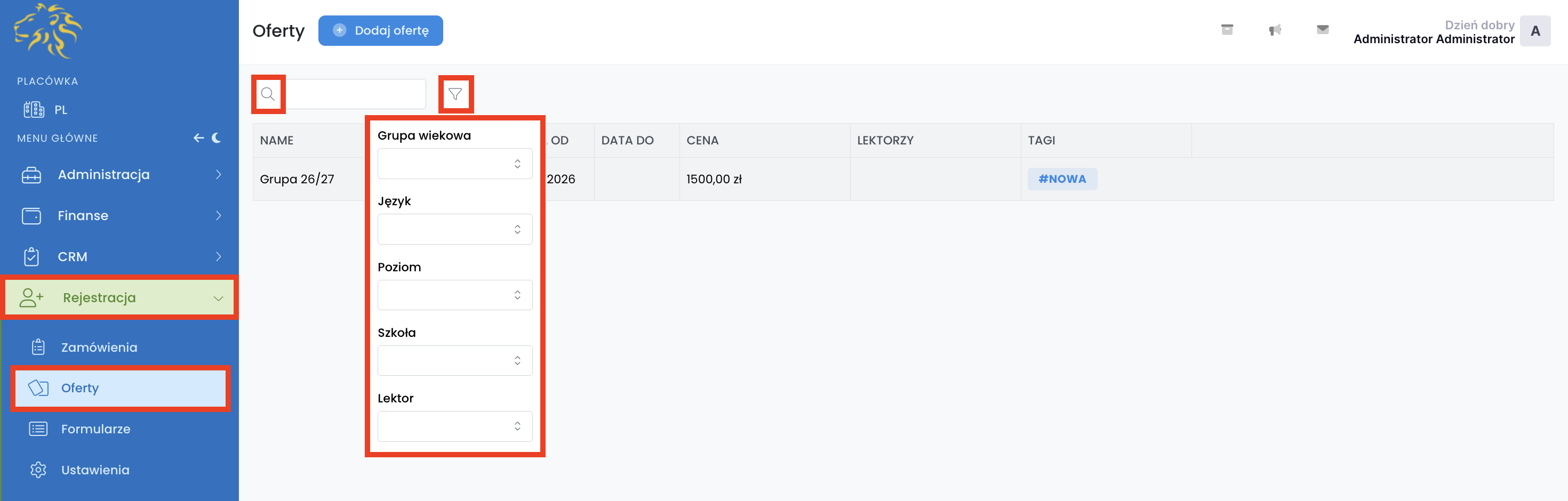The width and height of the screenshot is (1568, 501).
Task: Open the Lektor dropdown
Action: pyautogui.click(x=455, y=426)
